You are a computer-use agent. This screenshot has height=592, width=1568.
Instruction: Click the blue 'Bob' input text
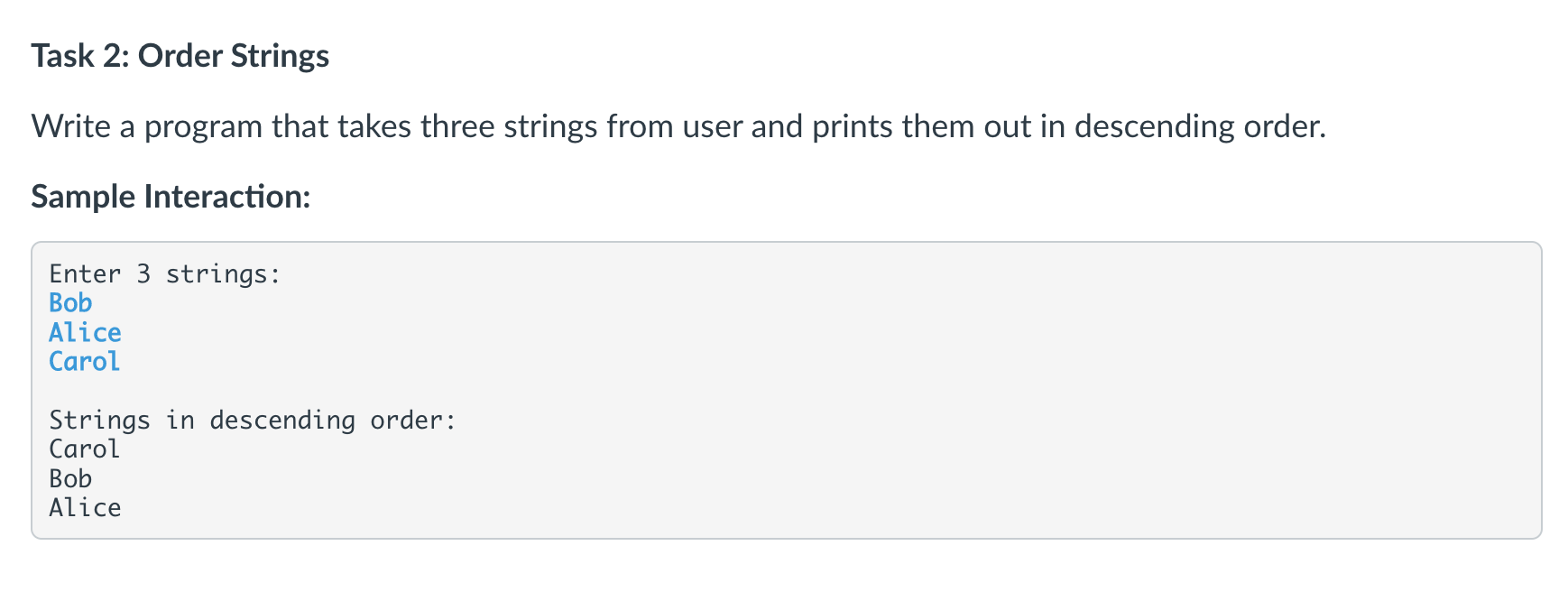click(70, 303)
